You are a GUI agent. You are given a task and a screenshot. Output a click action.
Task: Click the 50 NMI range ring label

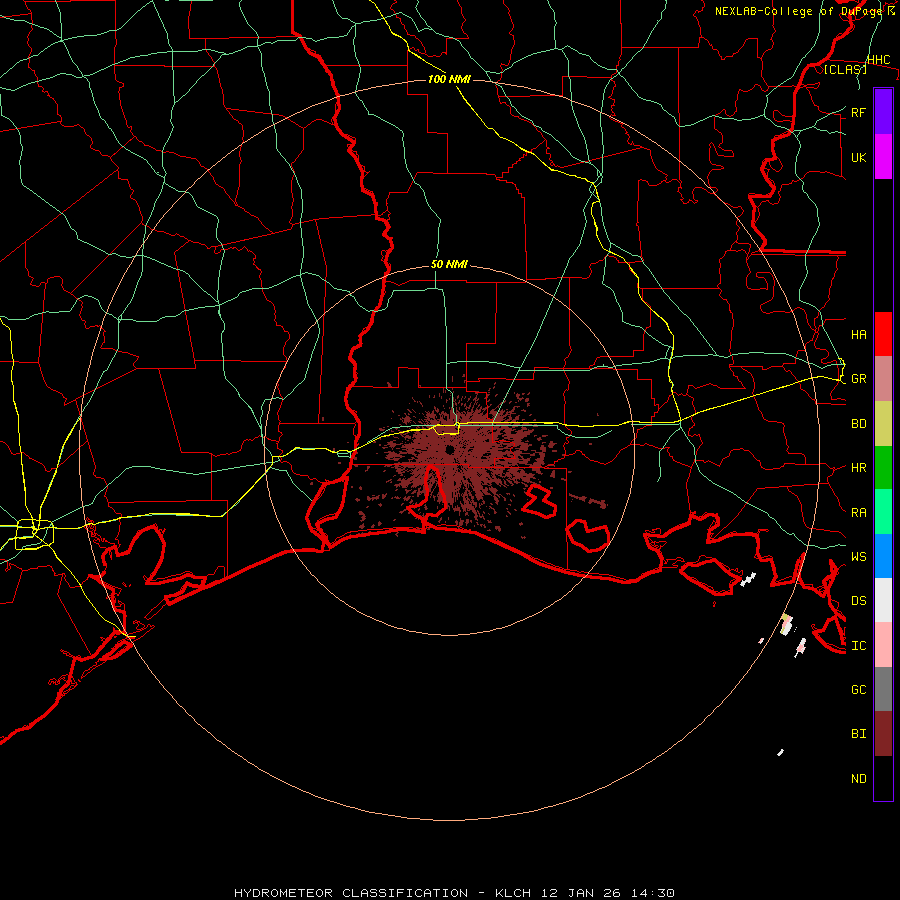coord(449,264)
